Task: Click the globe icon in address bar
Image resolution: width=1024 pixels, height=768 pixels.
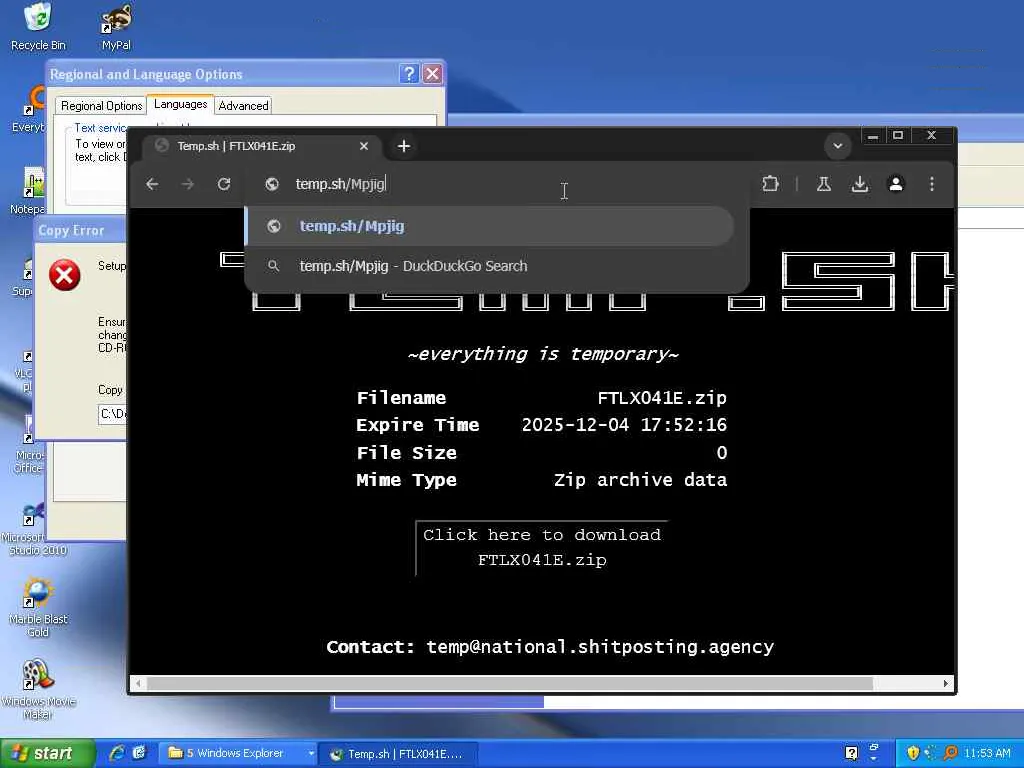Action: click(272, 184)
